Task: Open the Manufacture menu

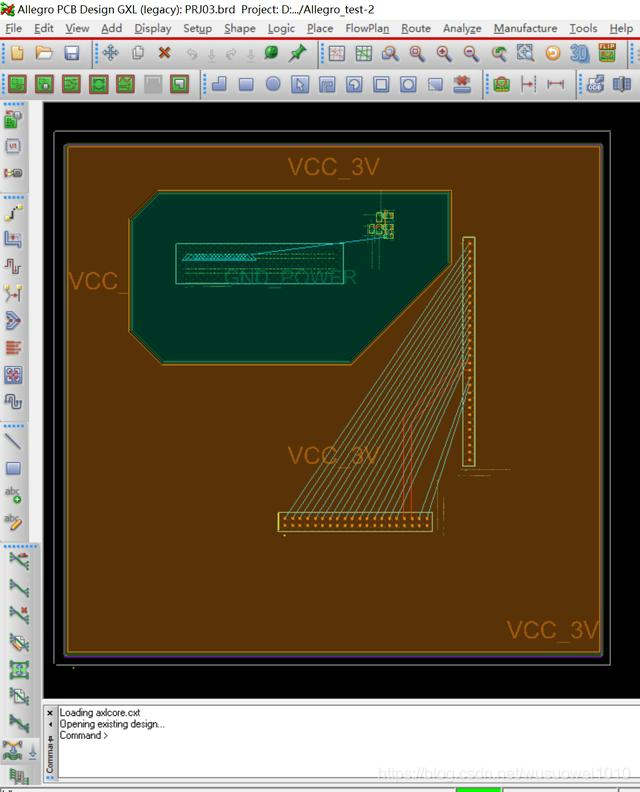Action: (x=525, y=28)
